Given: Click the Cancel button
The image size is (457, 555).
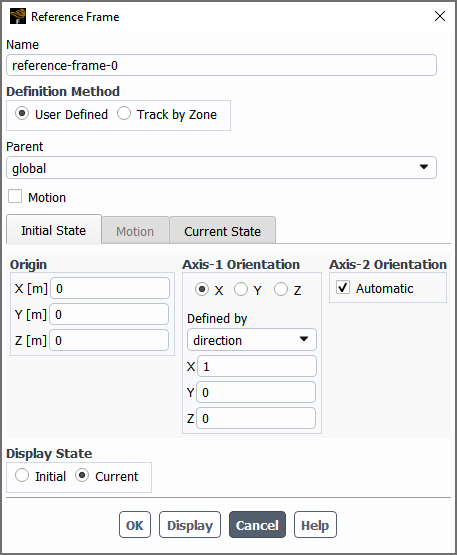Looking at the screenshot, I should point(257,525).
